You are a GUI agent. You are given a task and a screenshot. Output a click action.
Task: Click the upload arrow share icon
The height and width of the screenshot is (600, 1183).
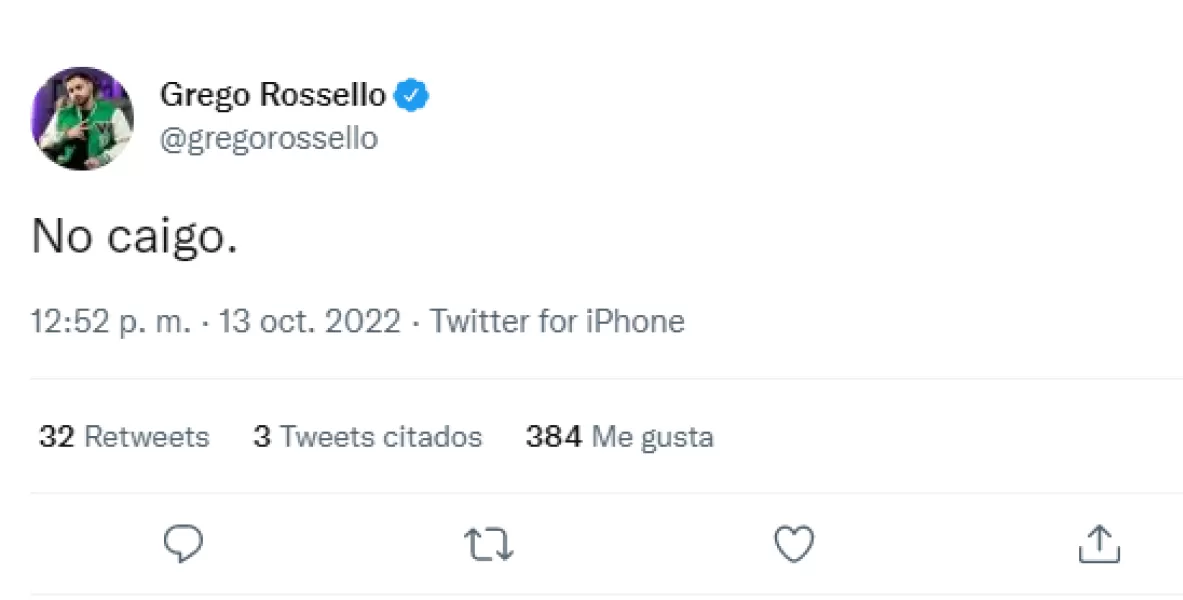1101,543
